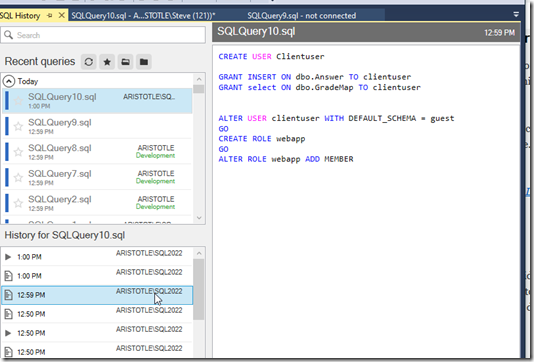Select SQLQuery8.sql in recent queries

98,152
